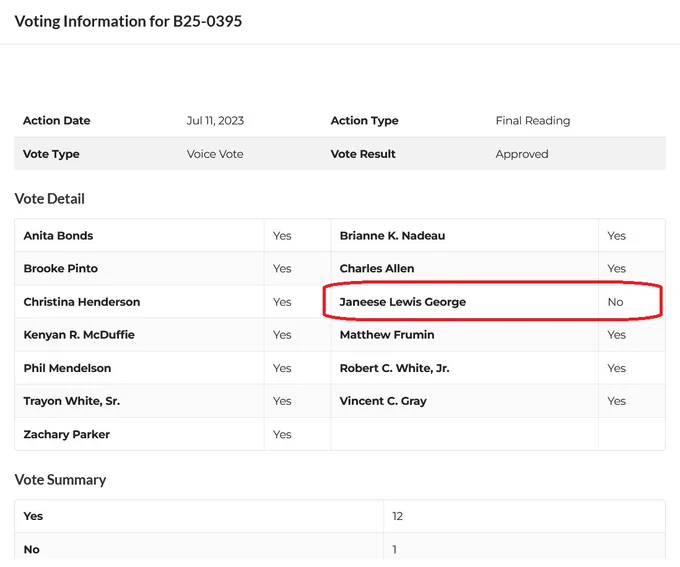The height and width of the screenshot is (567, 680).
Task: Click the 'Voice Vote' value
Action: coord(215,154)
